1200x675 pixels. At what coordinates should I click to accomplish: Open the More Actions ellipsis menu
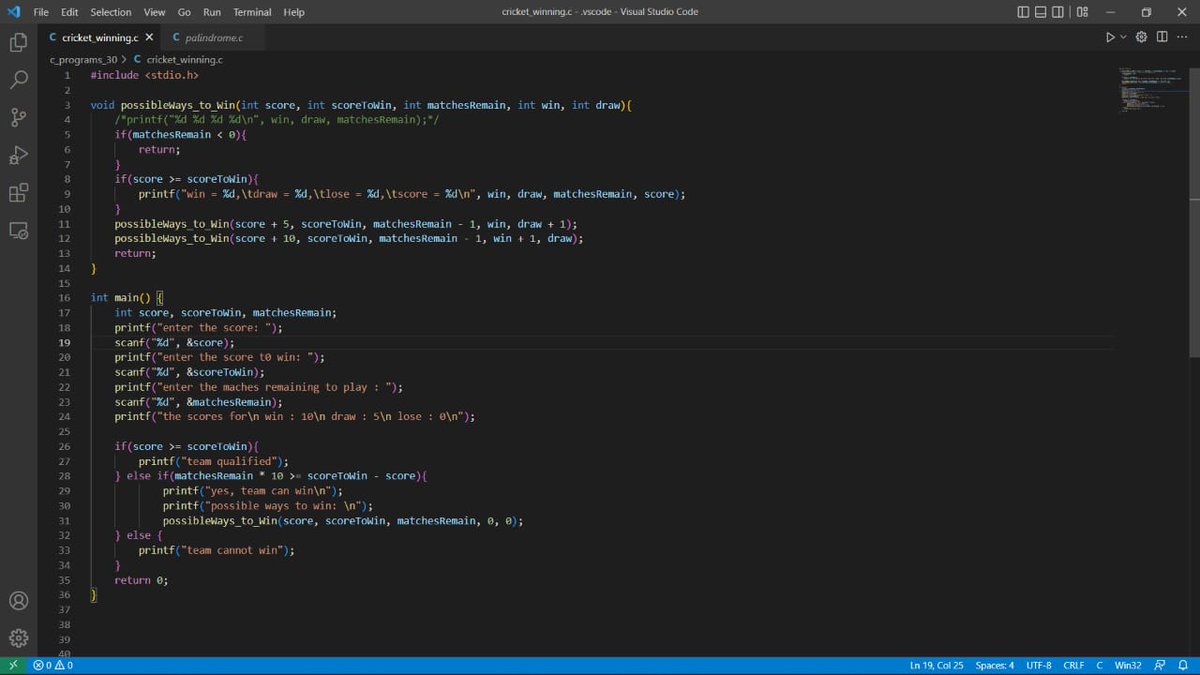1183,36
